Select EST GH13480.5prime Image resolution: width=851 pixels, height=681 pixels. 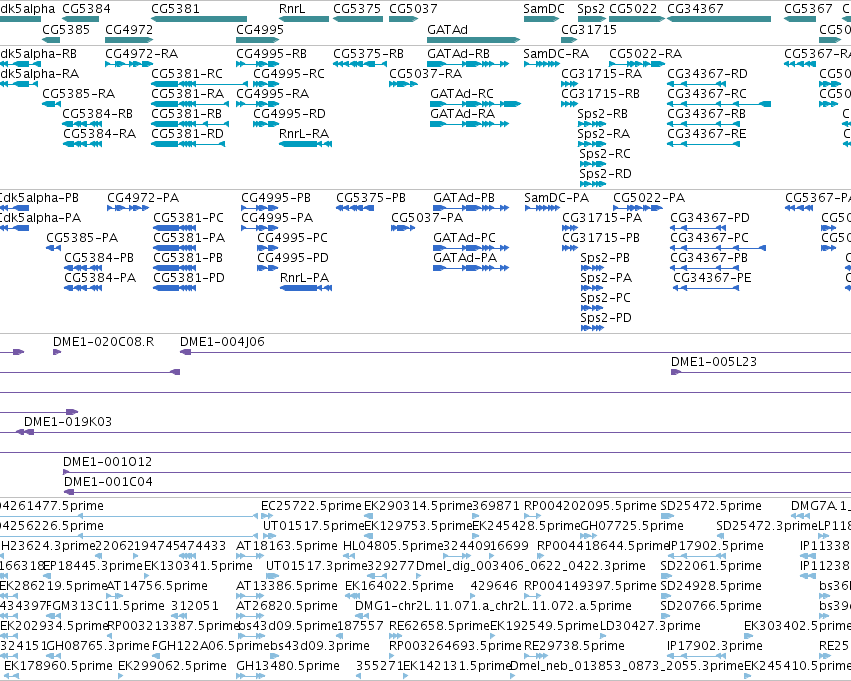250,676
